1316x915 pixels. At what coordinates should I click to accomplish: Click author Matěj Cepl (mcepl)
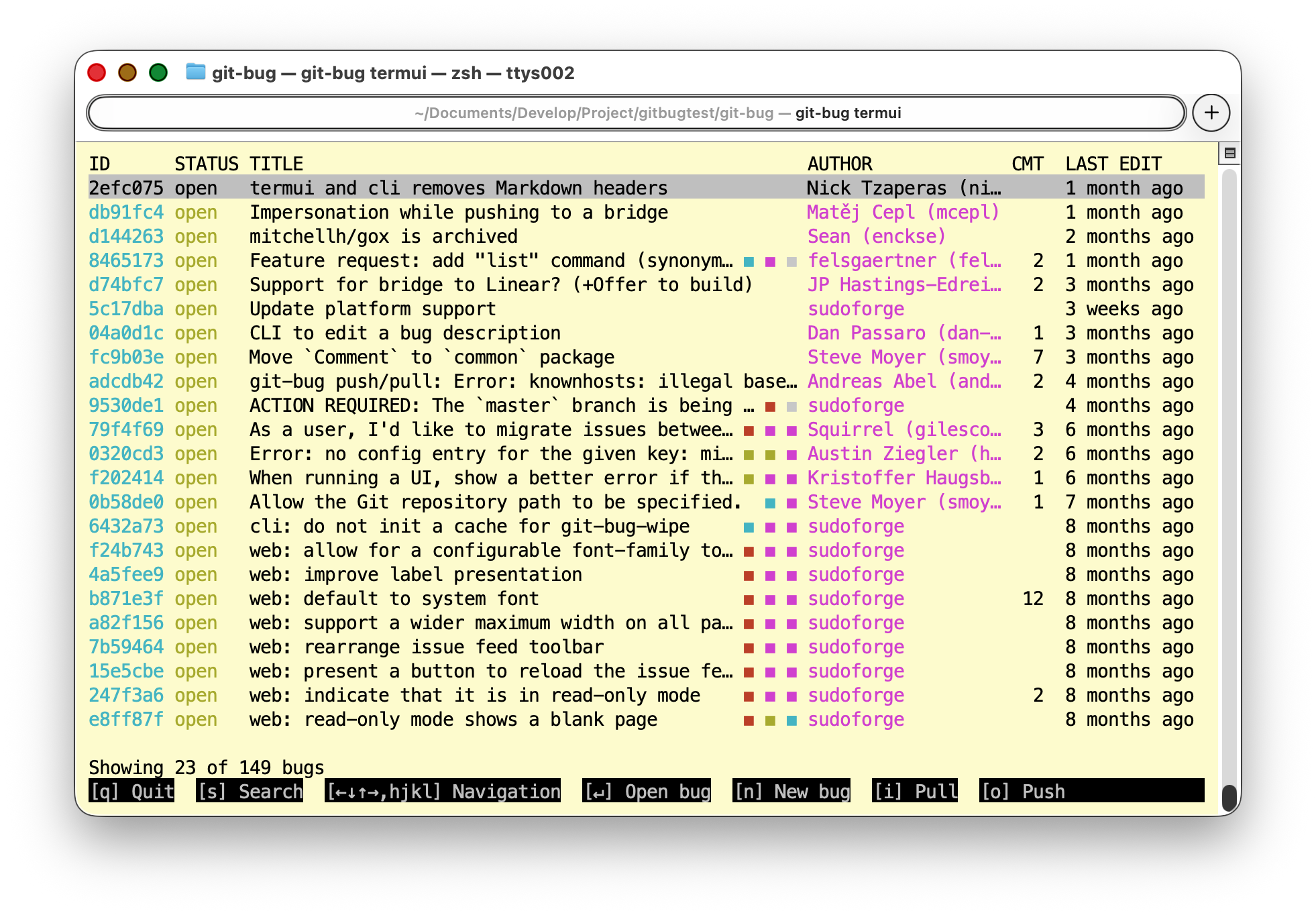[903, 213]
